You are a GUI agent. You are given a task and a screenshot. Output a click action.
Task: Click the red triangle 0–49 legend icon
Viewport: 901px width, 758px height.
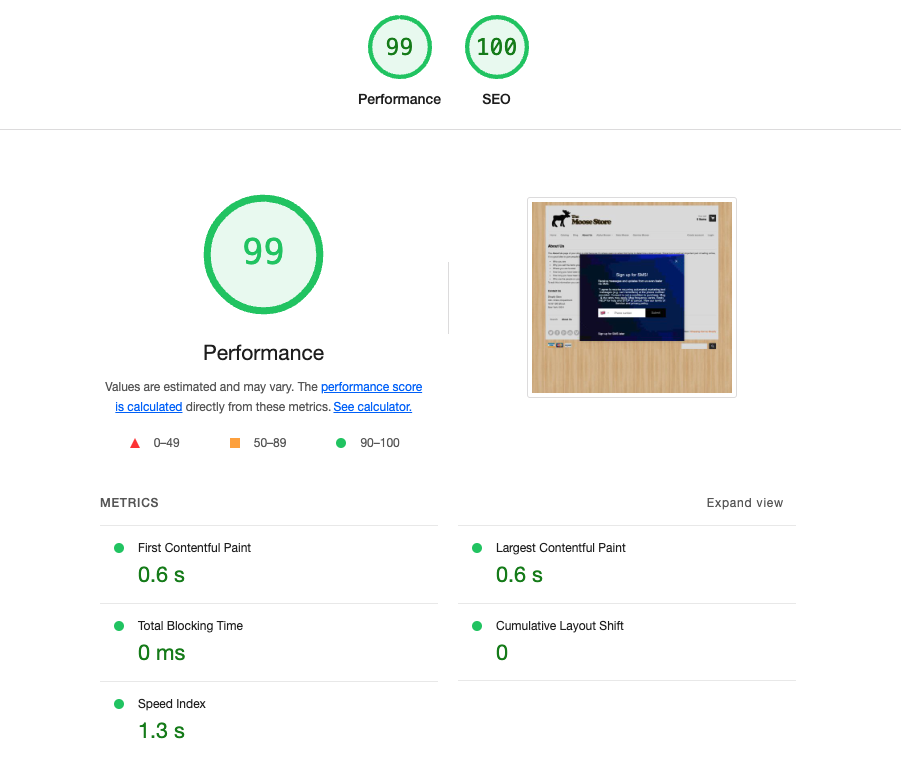pyautogui.click(x=135, y=443)
